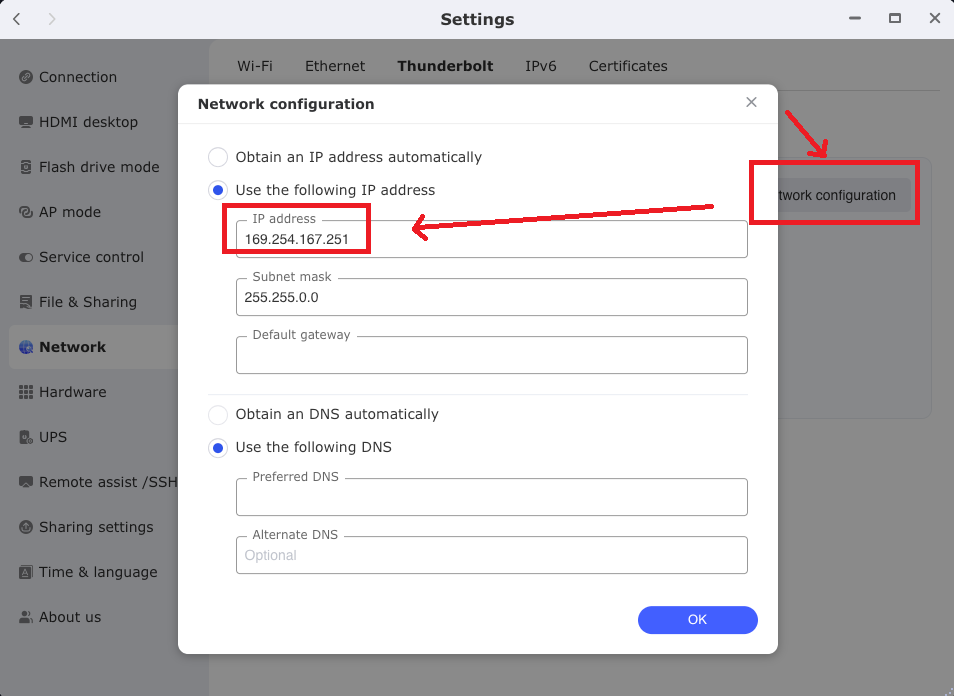Image resolution: width=954 pixels, height=696 pixels.
Task: Go back using the back arrow
Action: (17, 19)
